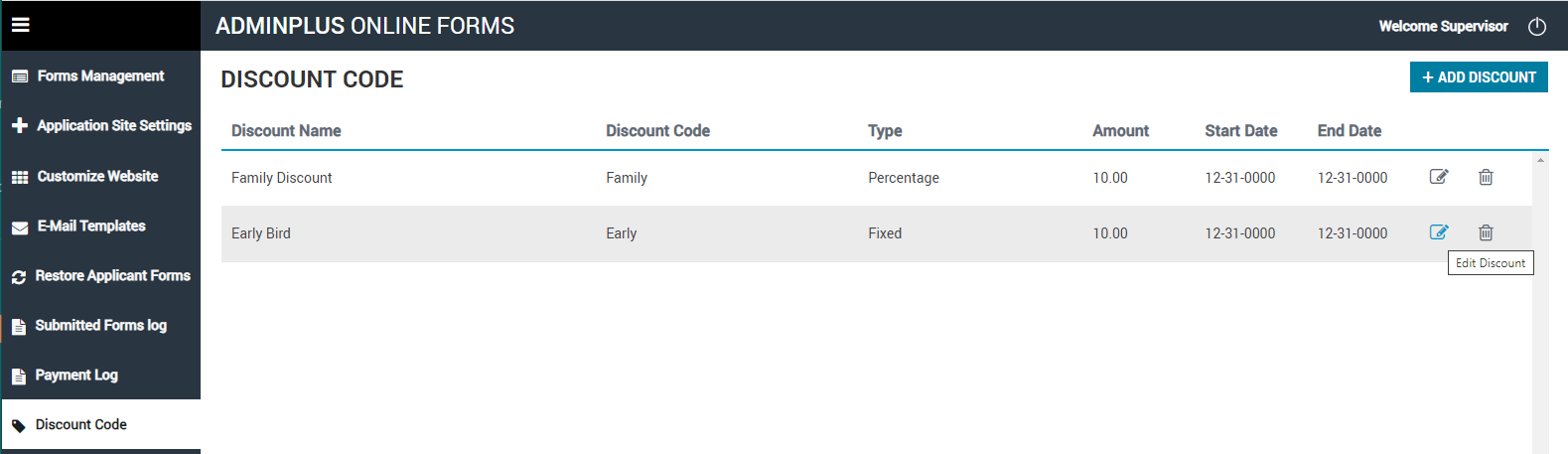Click the Start Date column header
Screen dimensions: 1568x454
click(x=1240, y=130)
